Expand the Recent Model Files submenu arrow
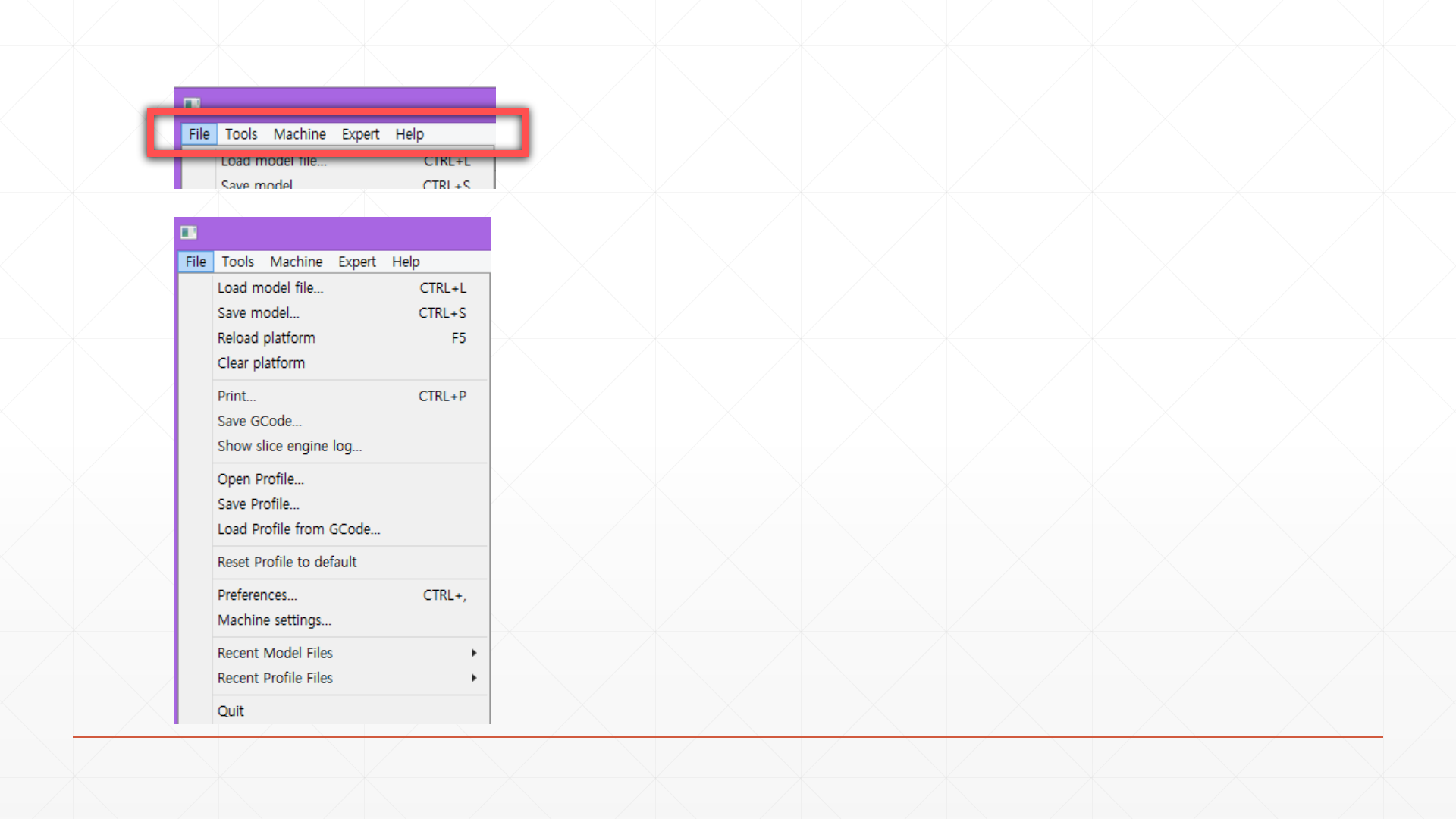Screen dimensions: 1456x819 (x=474, y=653)
